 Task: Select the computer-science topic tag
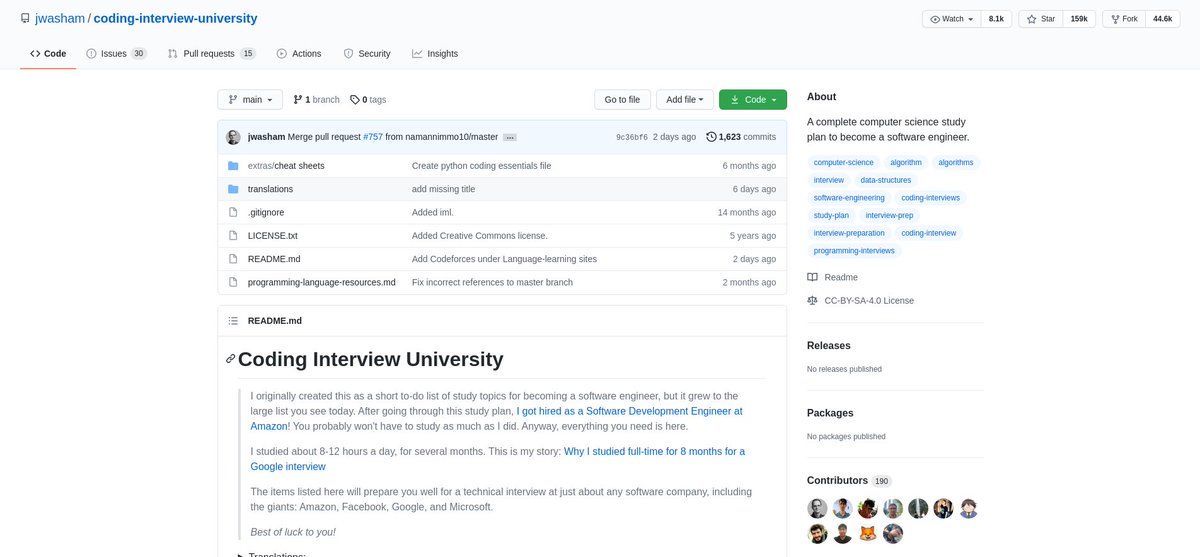coord(843,162)
